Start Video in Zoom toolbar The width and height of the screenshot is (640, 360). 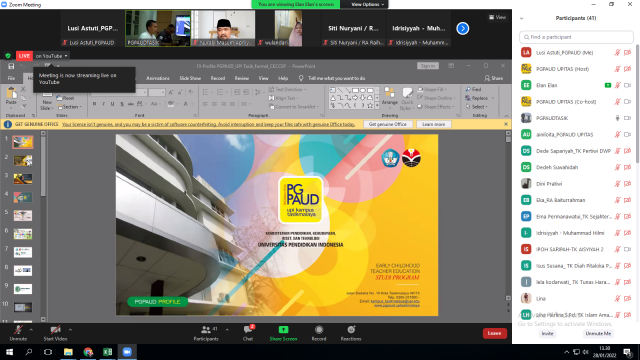tap(56, 333)
